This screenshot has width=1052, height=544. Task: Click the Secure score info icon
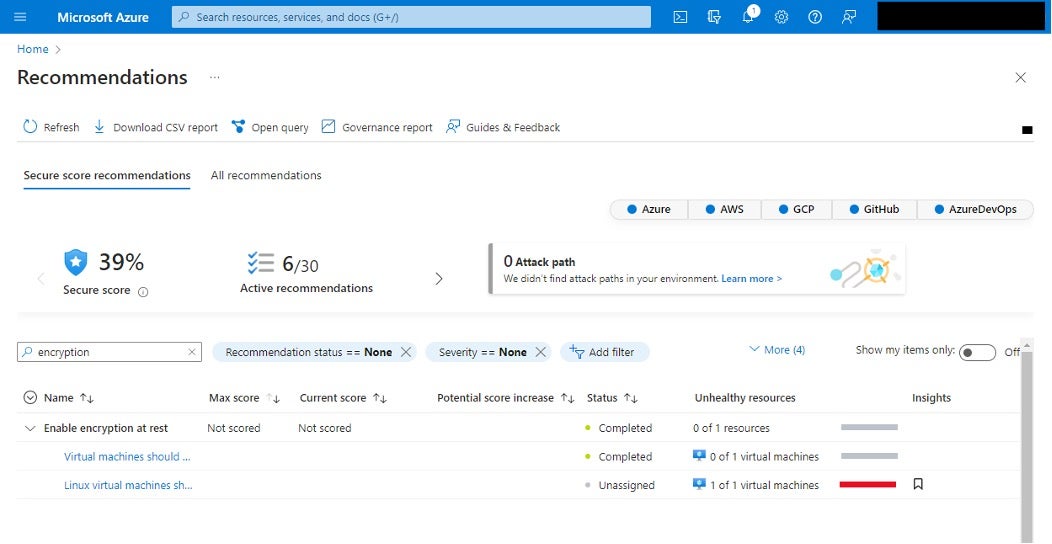click(x=143, y=292)
